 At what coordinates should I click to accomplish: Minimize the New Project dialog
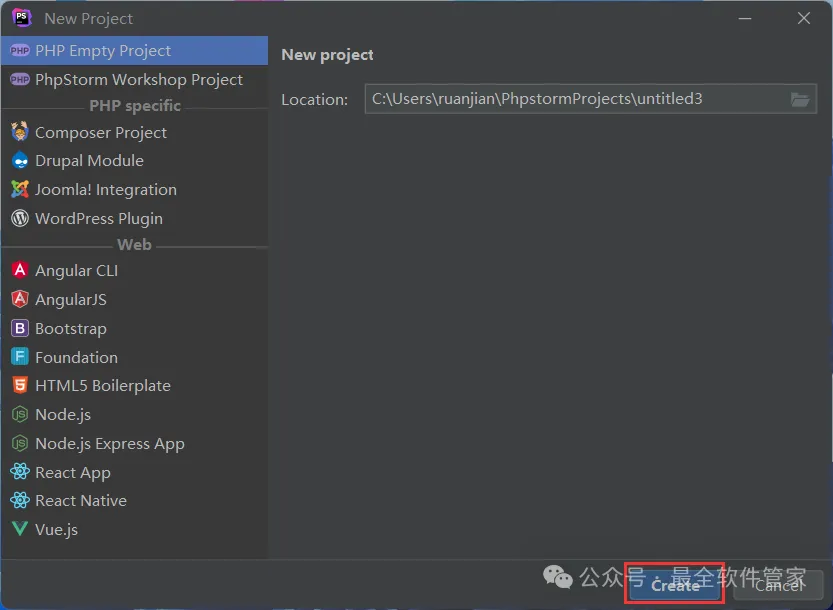click(745, 18)
